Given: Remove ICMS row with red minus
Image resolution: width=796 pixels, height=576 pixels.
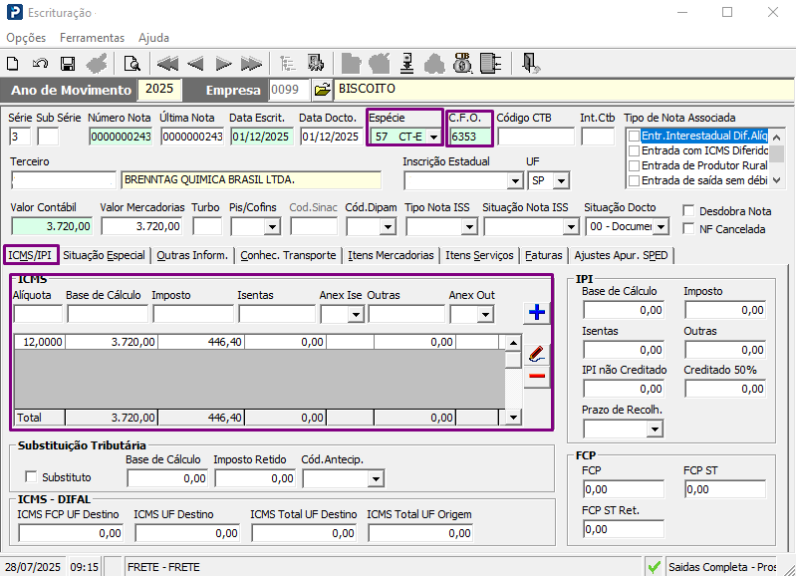Looking at the screenshot, I should (537, 377).
